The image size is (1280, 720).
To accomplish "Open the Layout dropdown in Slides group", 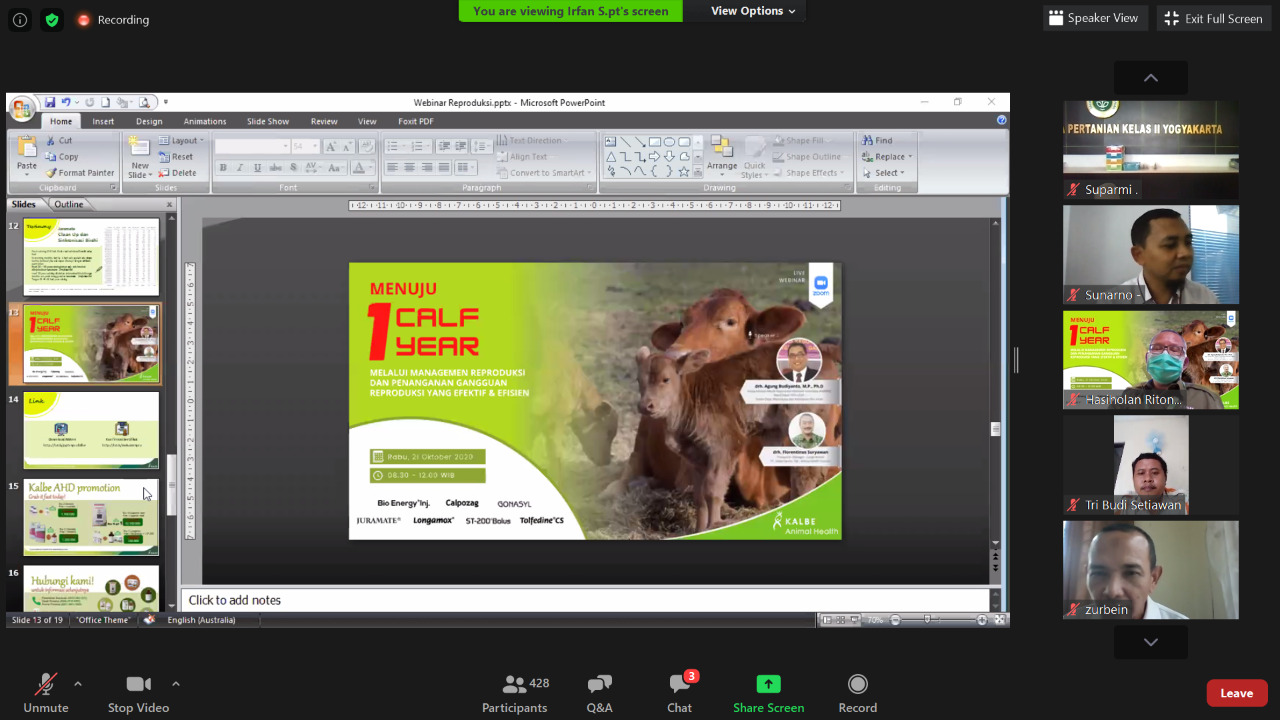I will pos(181,141).
